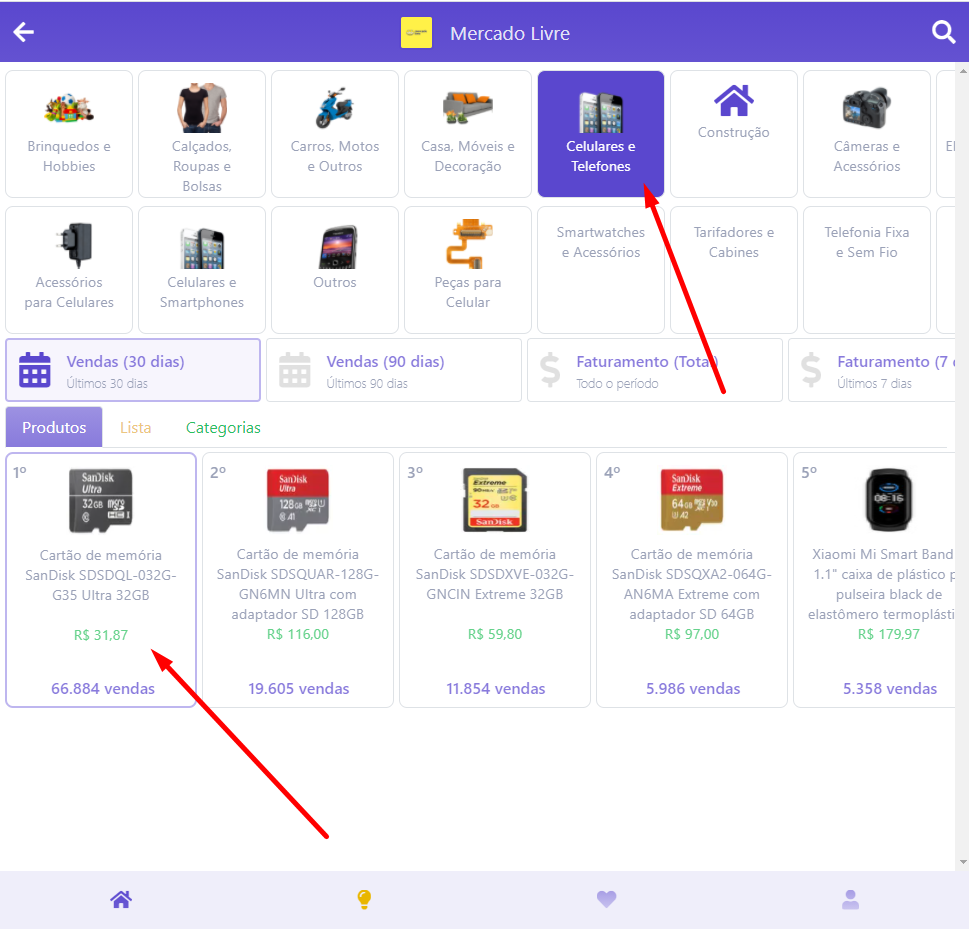
Task: Click price R$ 31,87
Action: (101, 635)
